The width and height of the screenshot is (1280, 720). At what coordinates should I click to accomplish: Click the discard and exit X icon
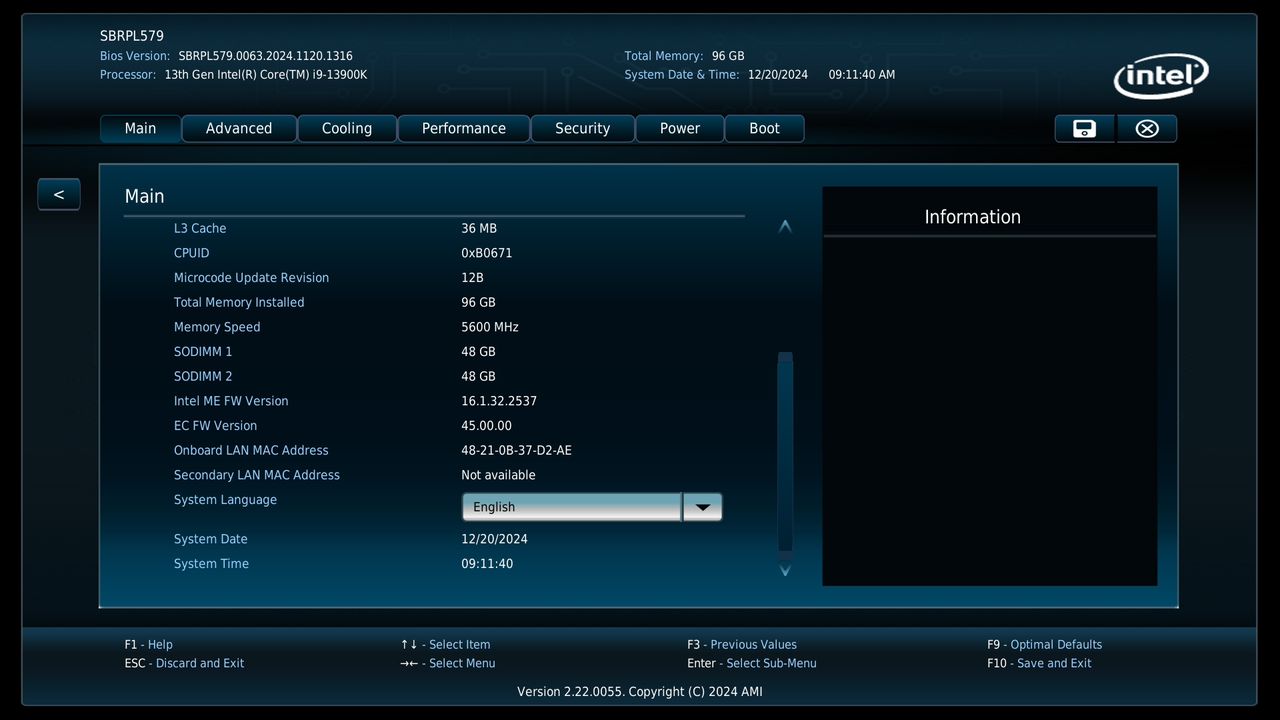click(1147, 128)
